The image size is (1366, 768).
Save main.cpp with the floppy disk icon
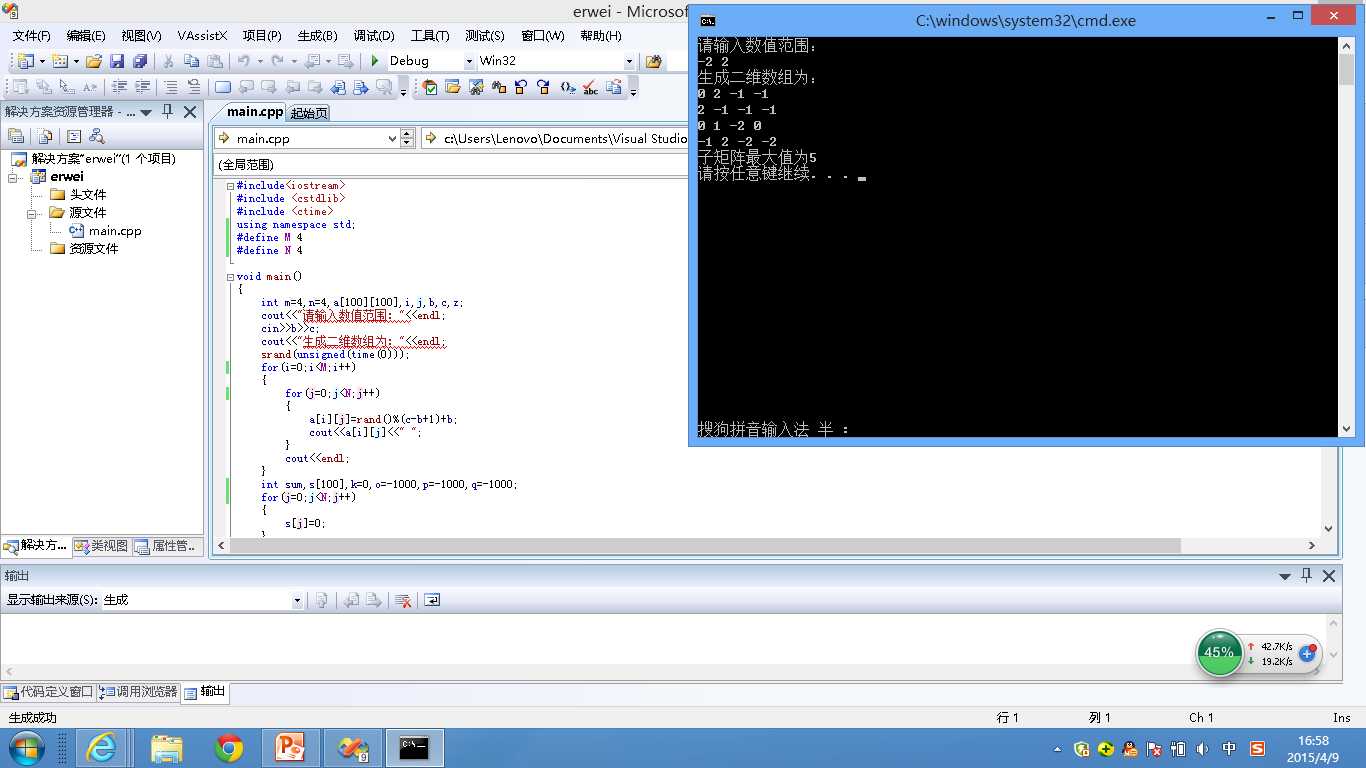point(116,61)
